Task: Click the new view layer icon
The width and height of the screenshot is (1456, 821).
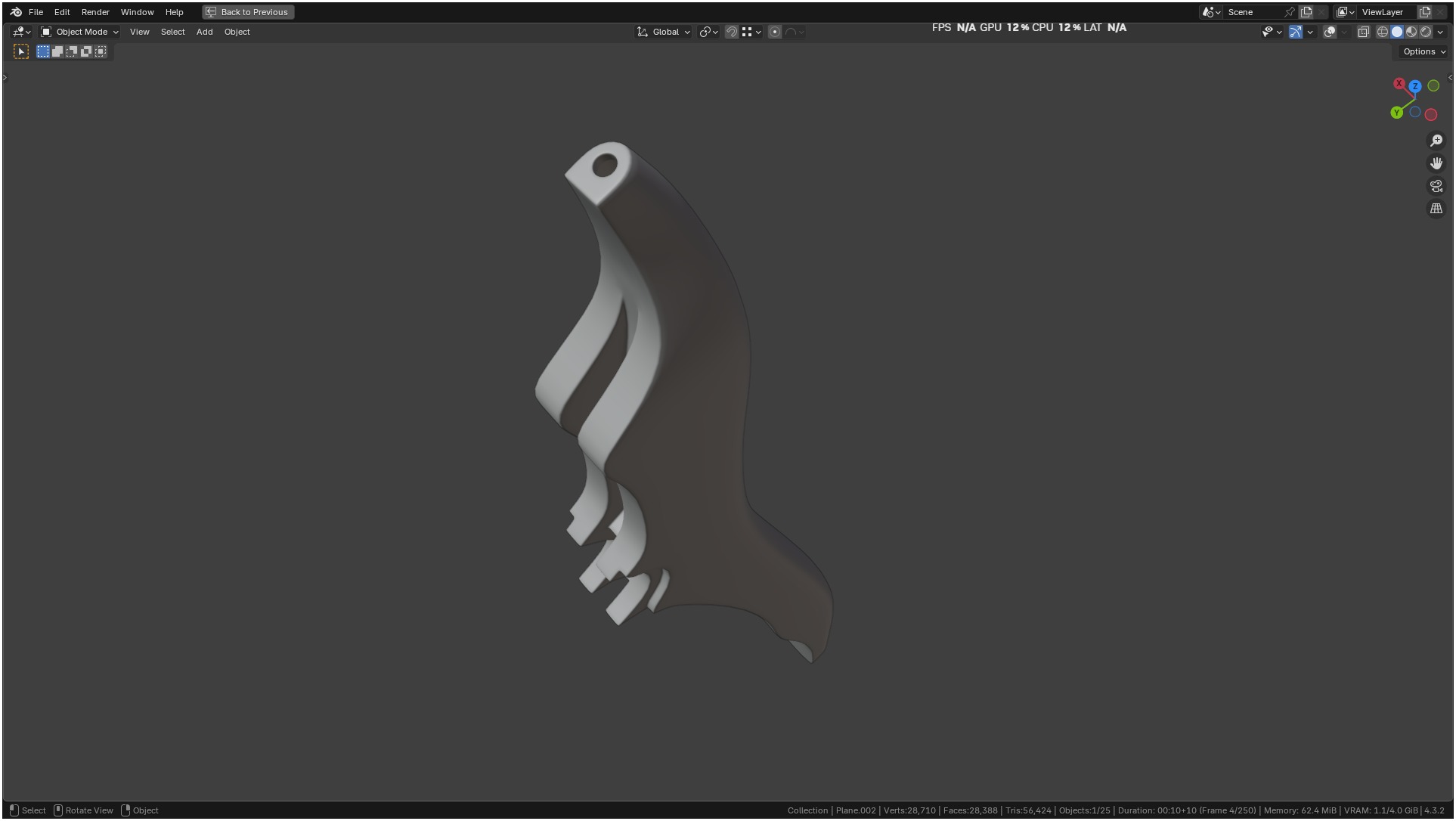Action: click(x=1425, y=12)
